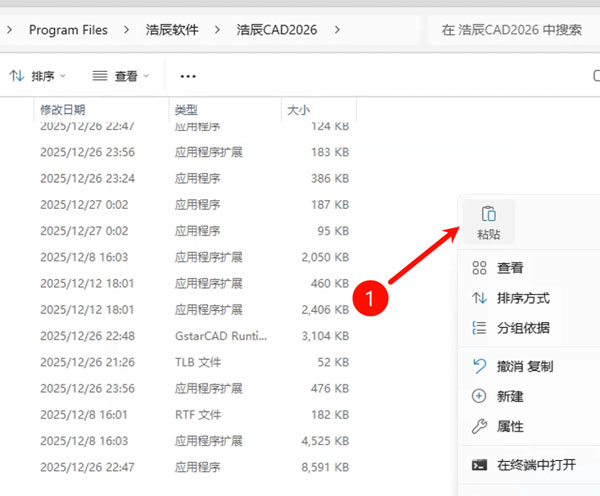This screenshot has height=496, width=600.
Task: Click the grouping icon beside 分组依据
Action: 479,328
